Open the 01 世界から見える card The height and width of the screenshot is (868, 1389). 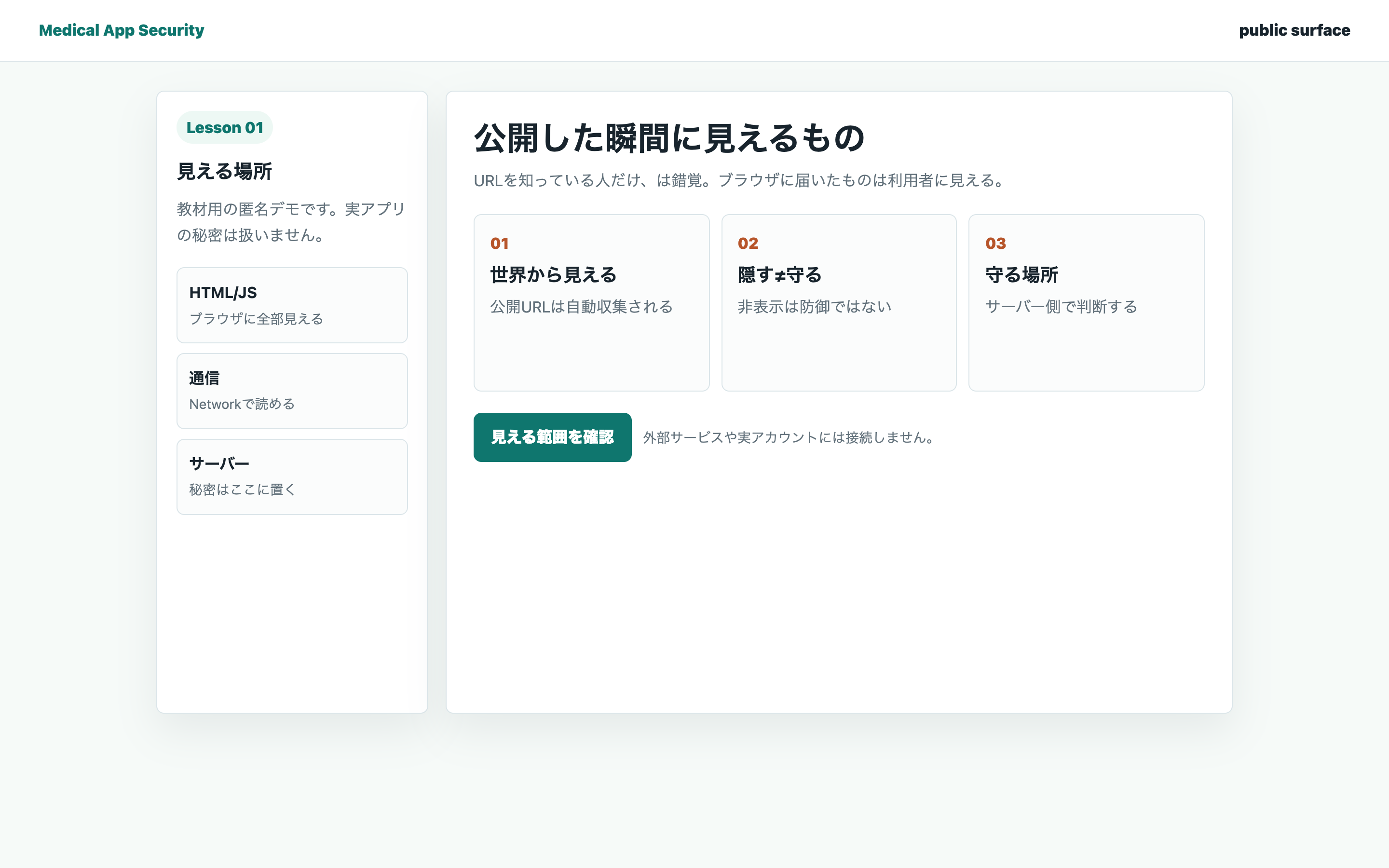click(591, 302)
